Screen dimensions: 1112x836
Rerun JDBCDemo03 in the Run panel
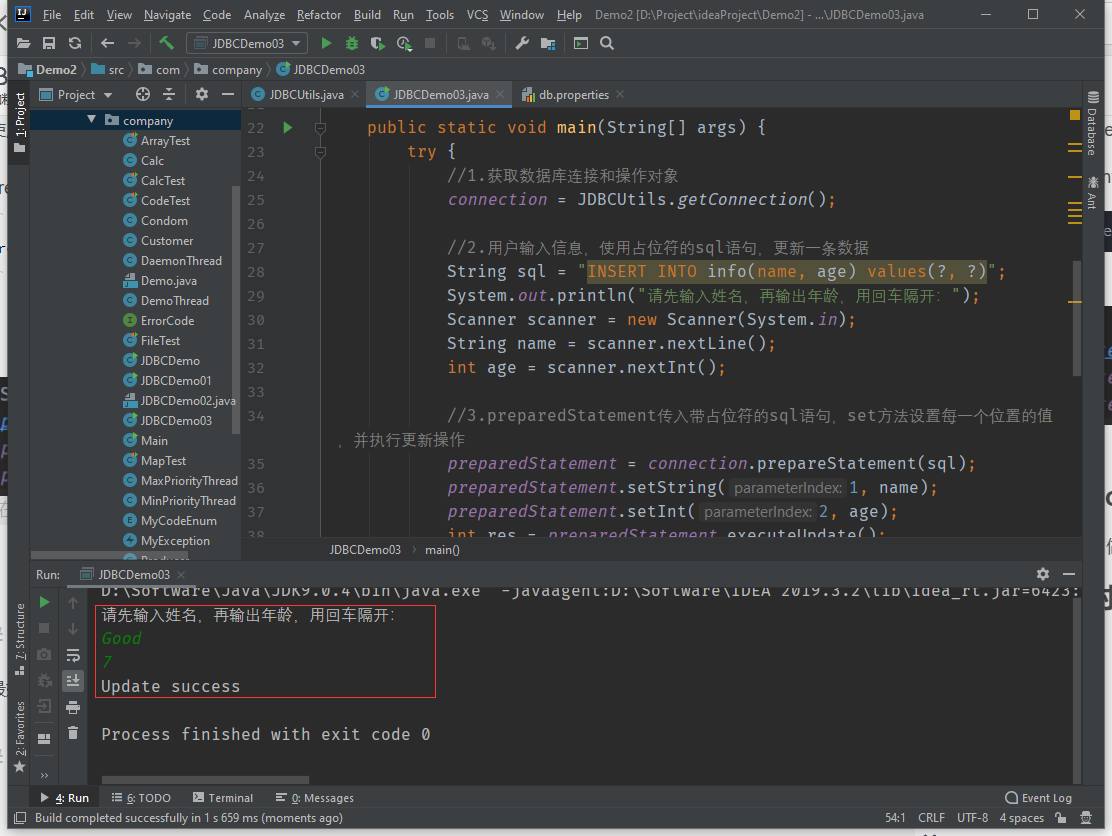pyautogui.click(x=44, y=602)
